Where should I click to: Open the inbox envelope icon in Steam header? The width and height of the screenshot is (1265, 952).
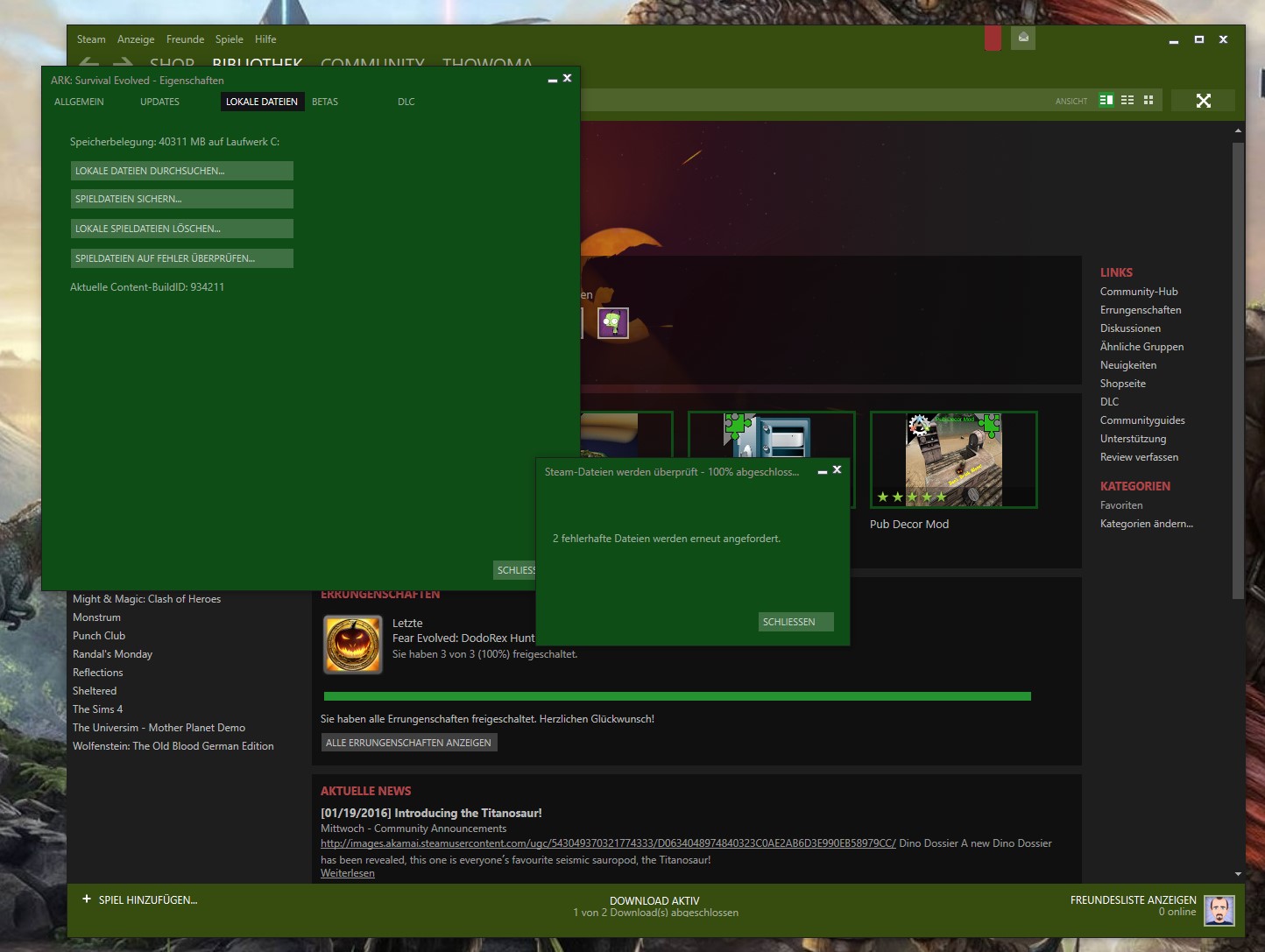[1023, 38]
